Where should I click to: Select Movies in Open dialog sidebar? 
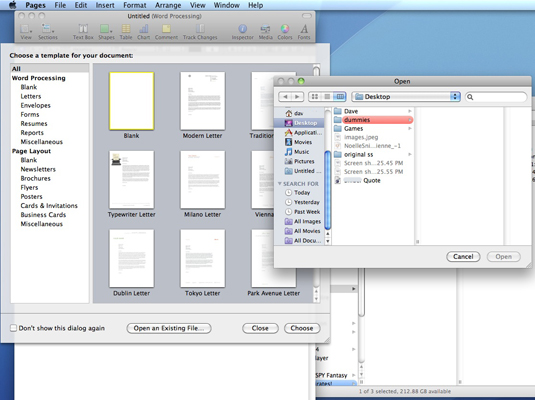299,142
